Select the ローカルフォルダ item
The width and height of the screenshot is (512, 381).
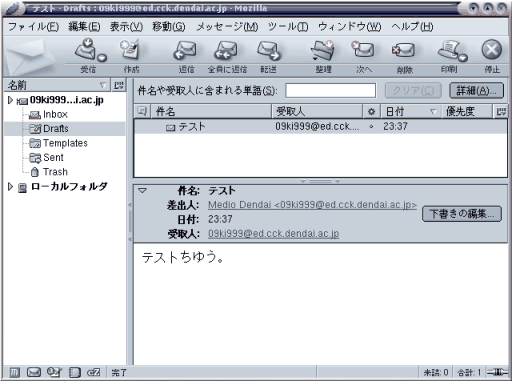(69, 186)
